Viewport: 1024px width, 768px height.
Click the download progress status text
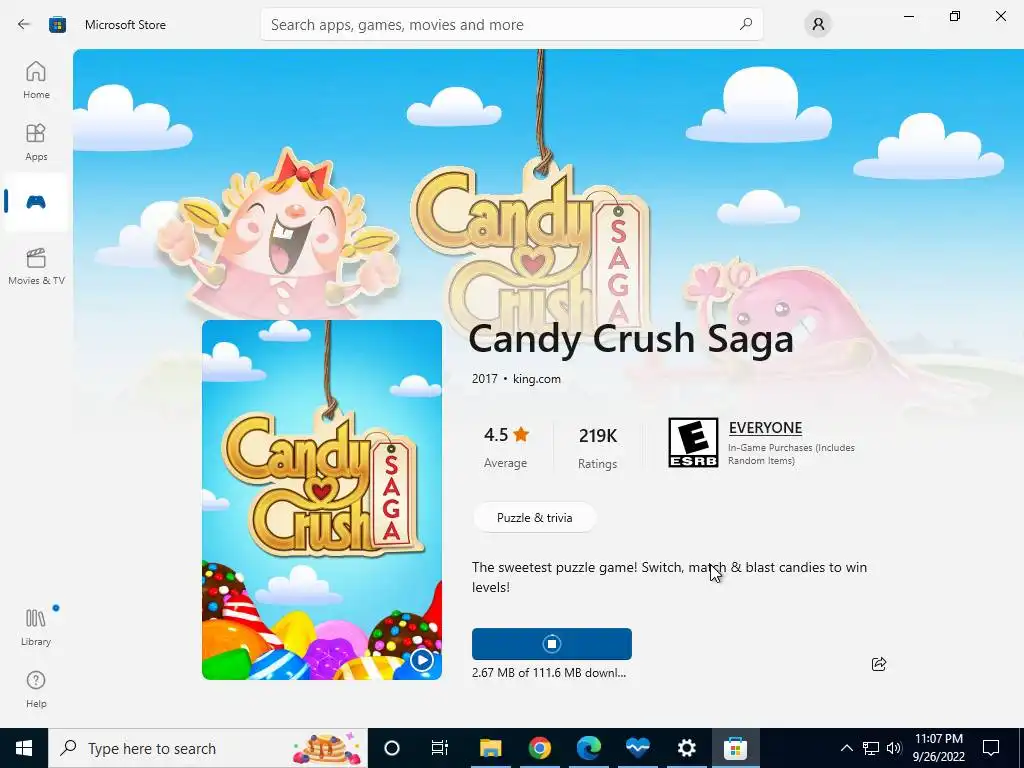click(x=549, y=673)
